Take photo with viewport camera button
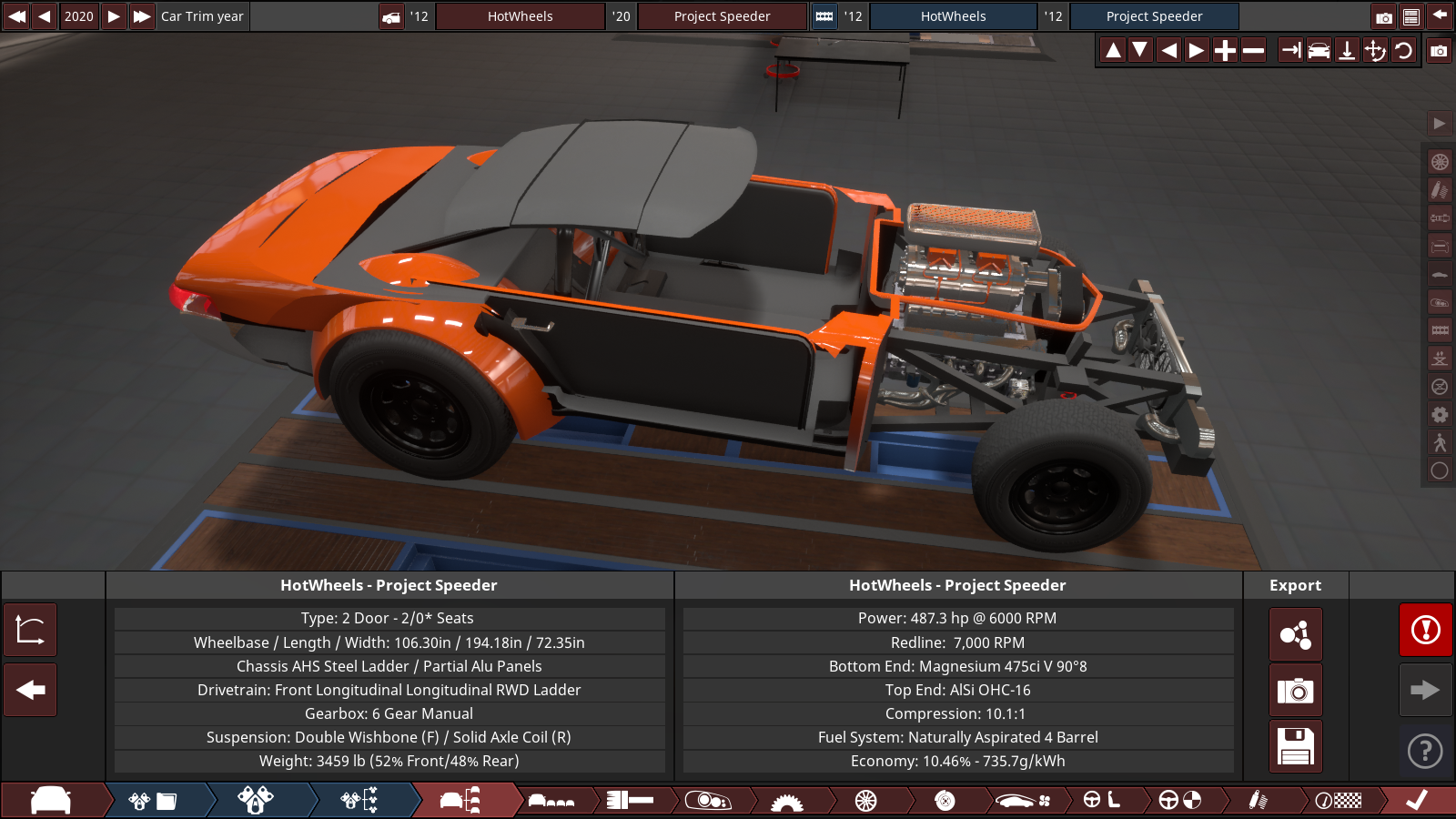This screenshot has height=819, width=1456. click(x=1439, y=51)
